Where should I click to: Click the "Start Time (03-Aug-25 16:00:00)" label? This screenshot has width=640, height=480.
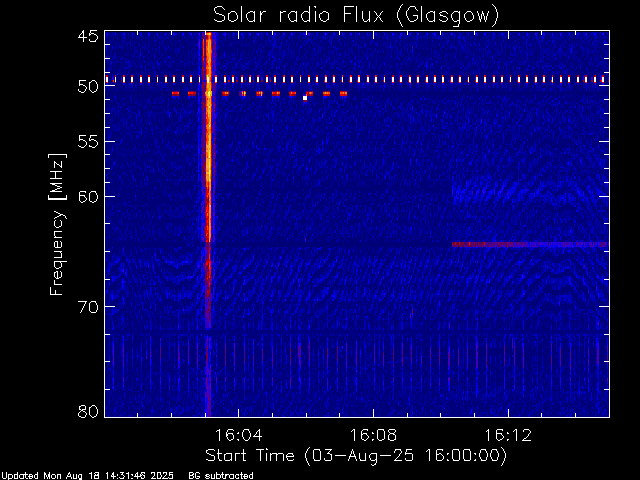[x=356, y=456]
